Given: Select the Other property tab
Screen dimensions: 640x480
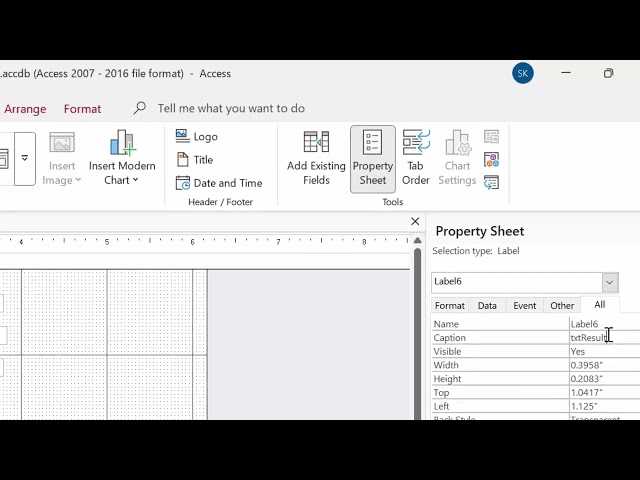Looking at the screenshot, I should [562, 305].
